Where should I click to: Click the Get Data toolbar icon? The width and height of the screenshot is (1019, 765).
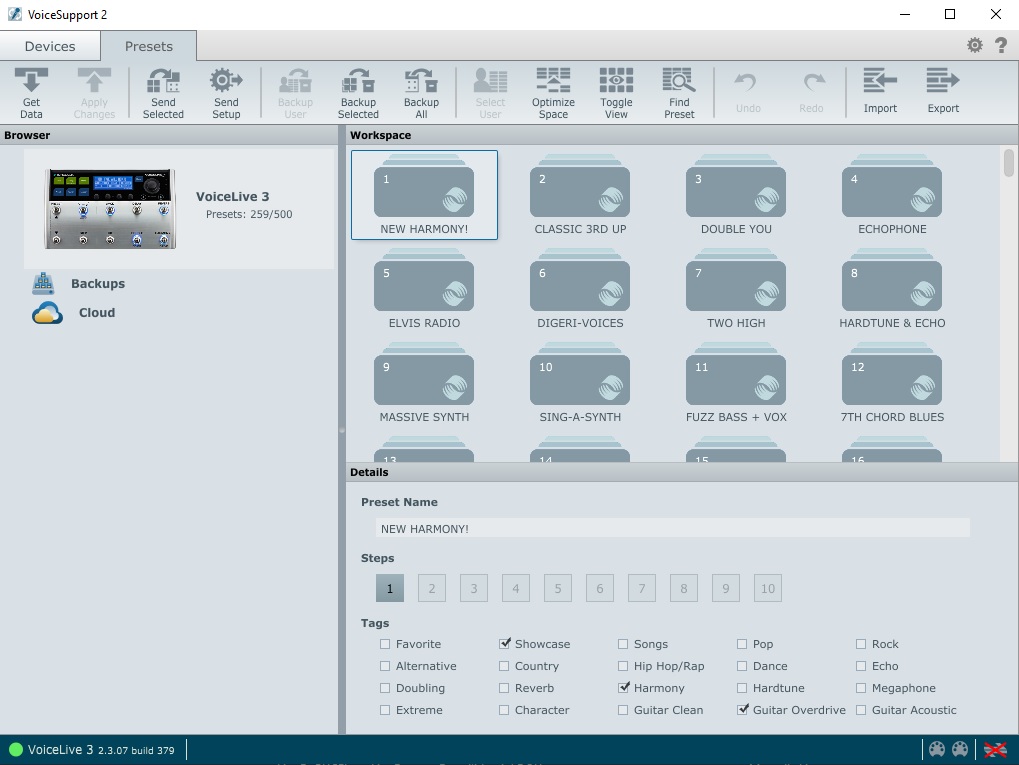[31, 93]
